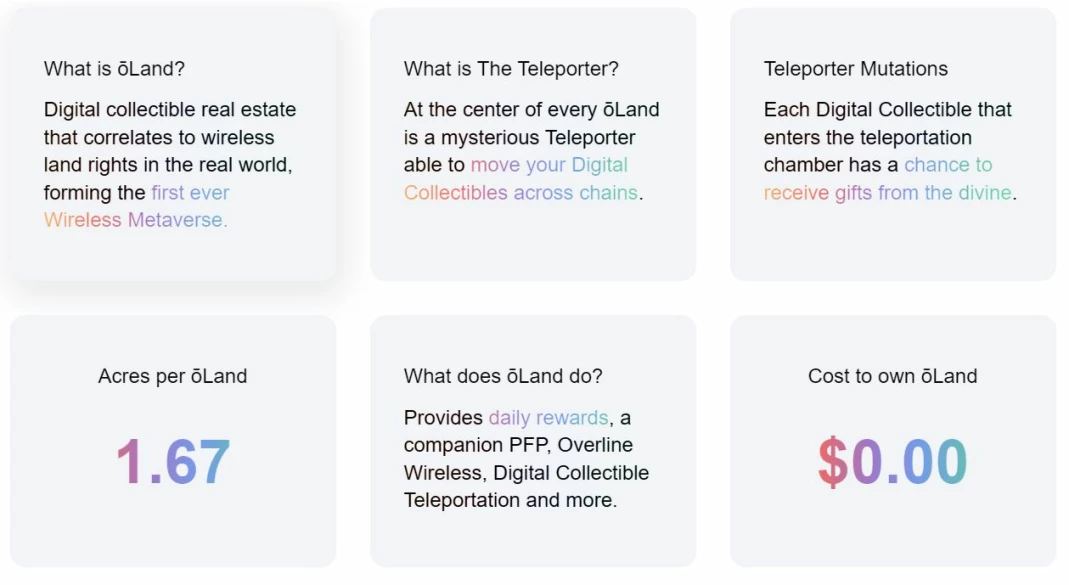
Task: Click 'enters the teleportation' text line
Action: point(867,138)
